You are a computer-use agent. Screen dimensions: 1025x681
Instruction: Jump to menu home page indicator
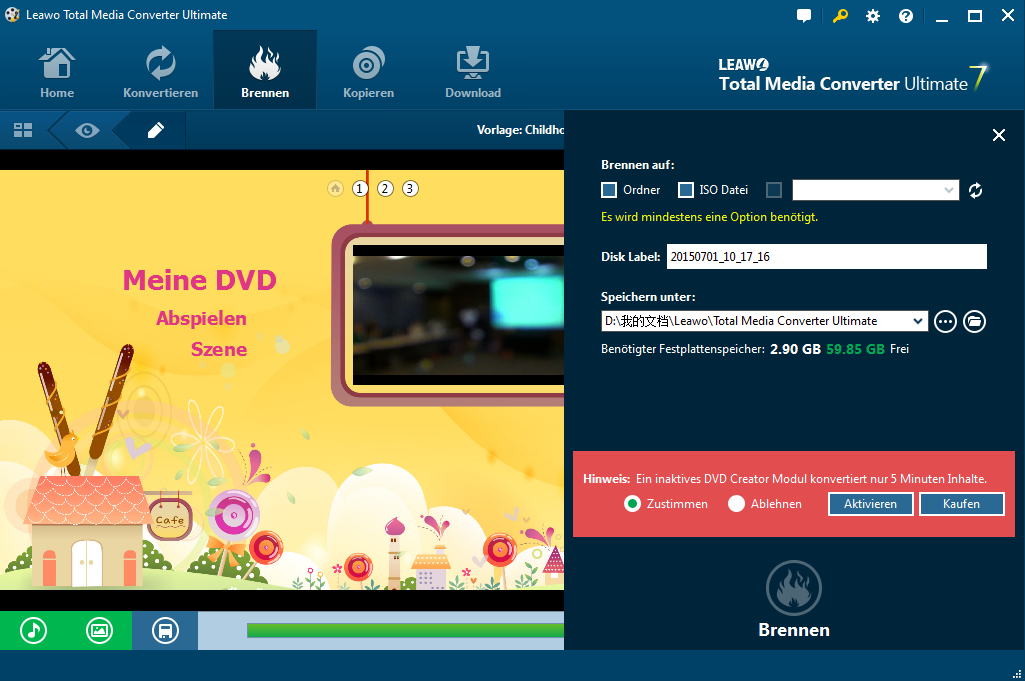tap(335, 189)
